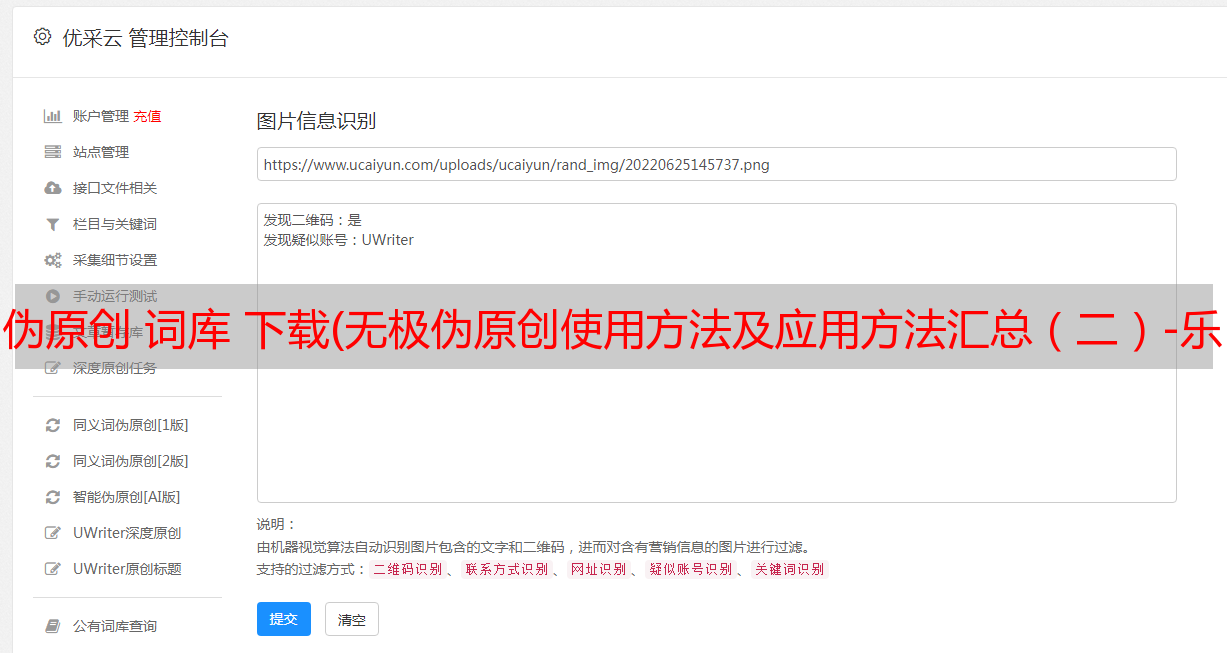This screenshot has width=1227, height=653.
Task: Click the refresh icon for 智能伪原创[AI版]
Action: pyautogui.click(x=53, y=497)
